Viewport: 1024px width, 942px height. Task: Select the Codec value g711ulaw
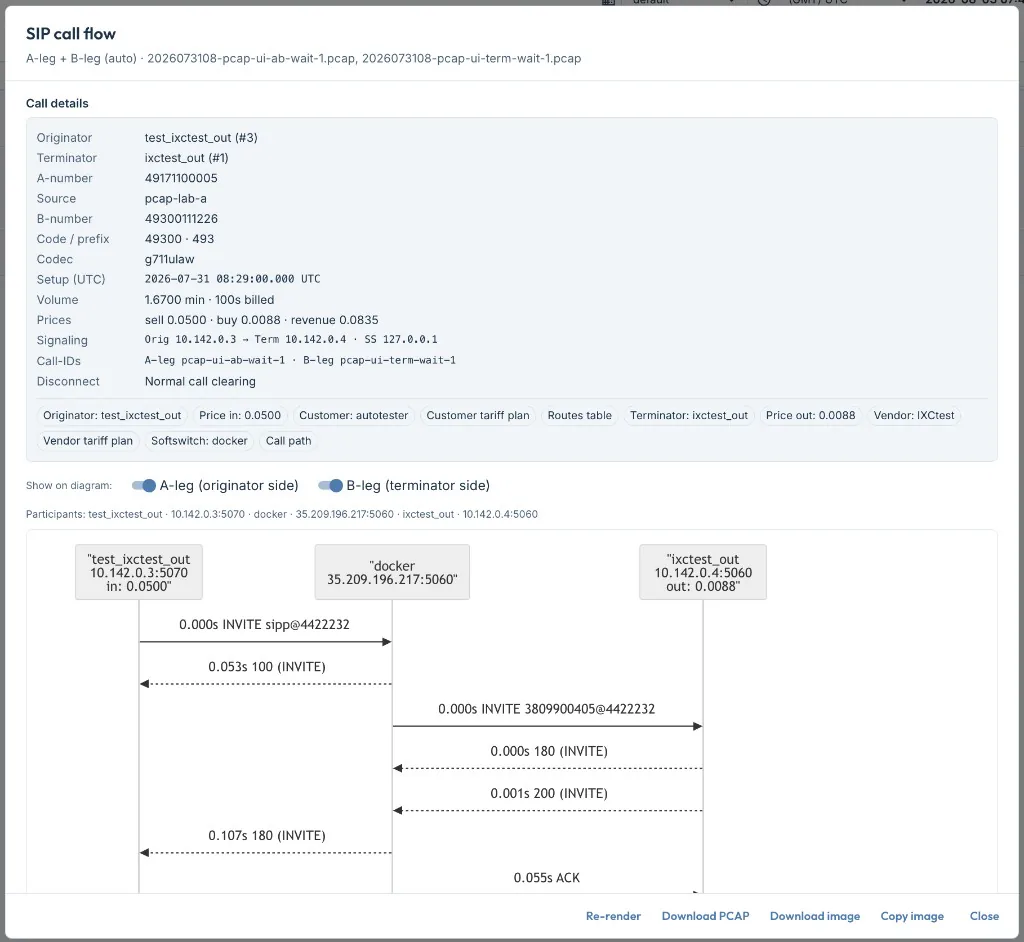(169, 259)
